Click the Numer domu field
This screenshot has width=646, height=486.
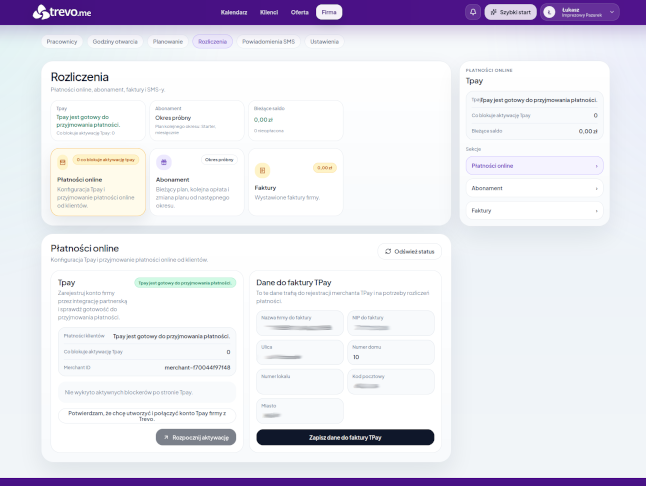coord(391,352)
